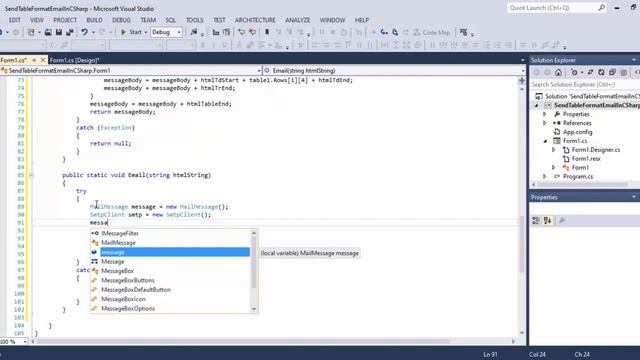Select the Solution root node in Solution Explorer

tap(587, 96)
